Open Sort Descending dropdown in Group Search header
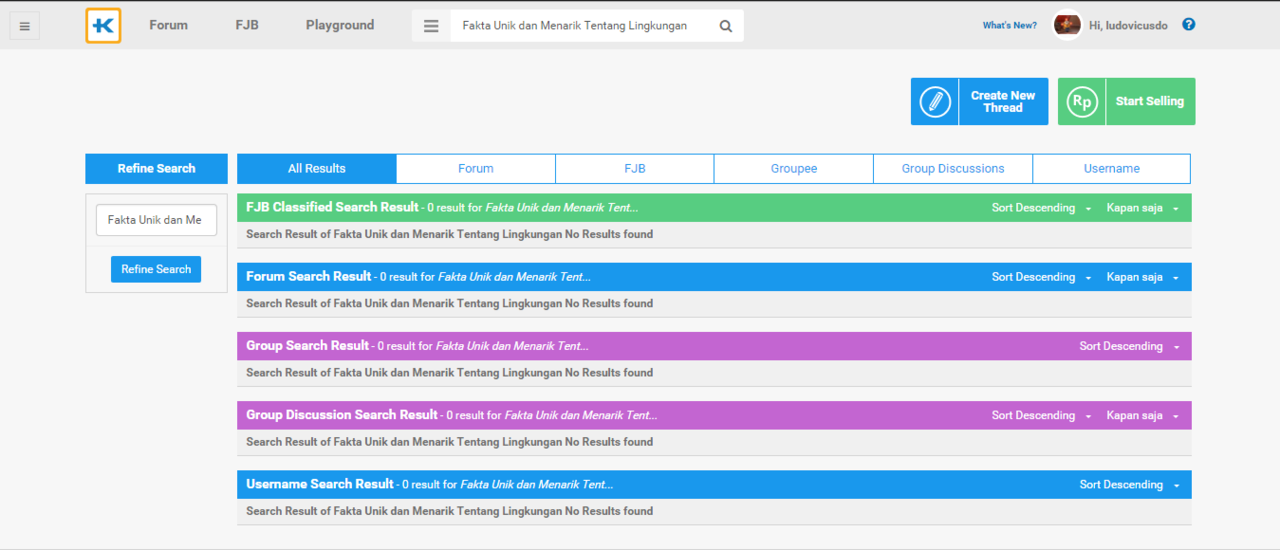 coord(1129,346)
